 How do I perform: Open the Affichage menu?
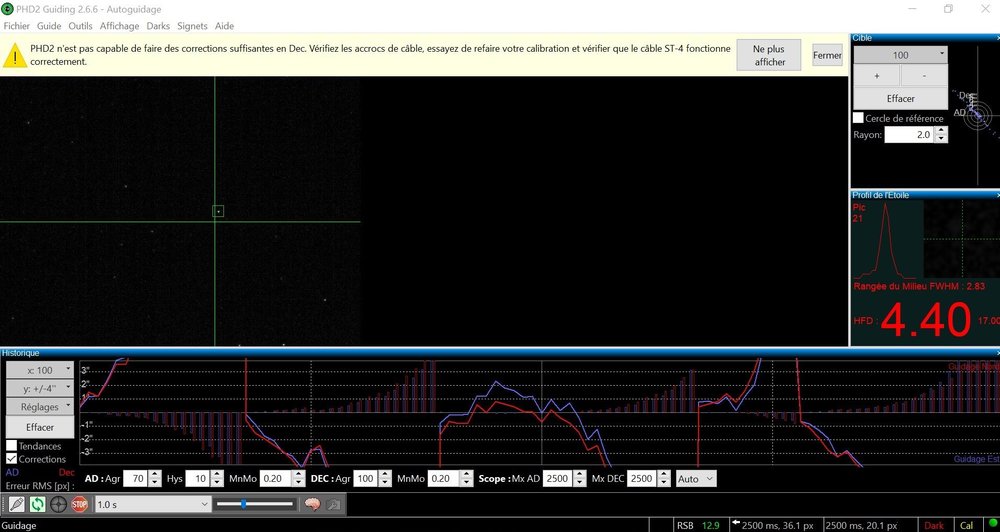(119, 26)
